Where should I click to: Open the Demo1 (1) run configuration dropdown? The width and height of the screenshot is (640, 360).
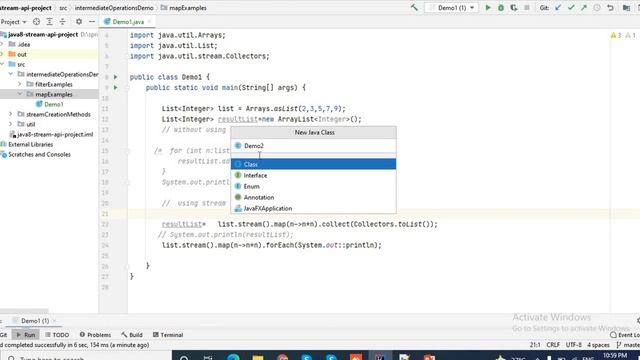click(452, 8)
